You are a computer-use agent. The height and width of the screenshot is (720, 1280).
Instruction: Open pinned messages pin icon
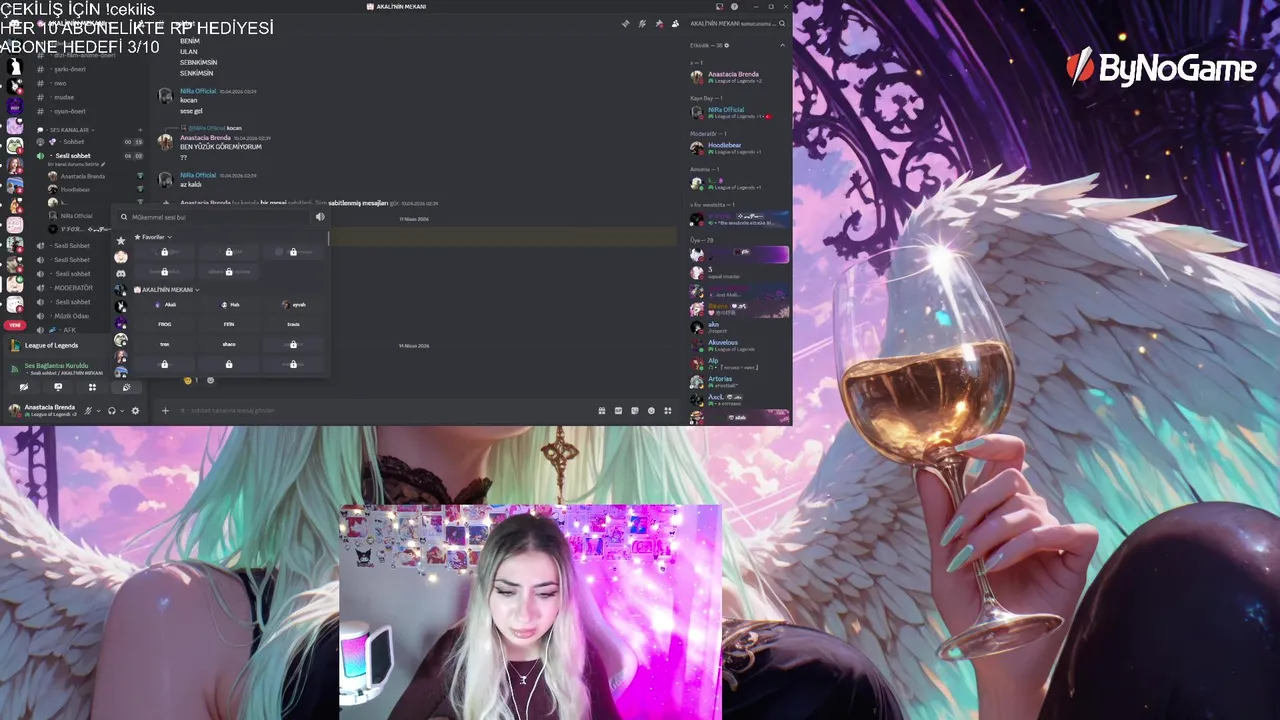659,23
